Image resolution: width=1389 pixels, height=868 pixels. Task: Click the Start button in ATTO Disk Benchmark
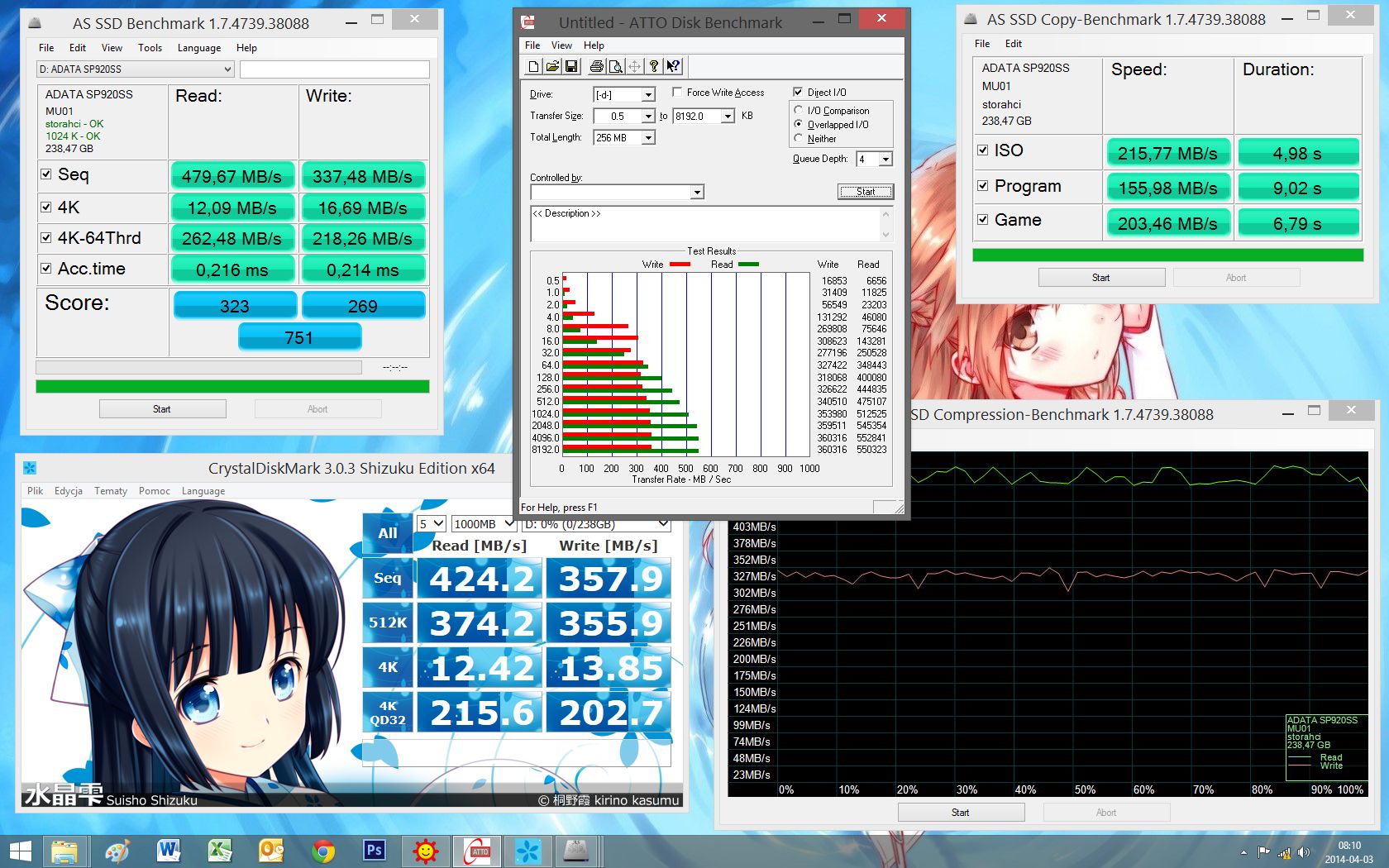(866, 192)
